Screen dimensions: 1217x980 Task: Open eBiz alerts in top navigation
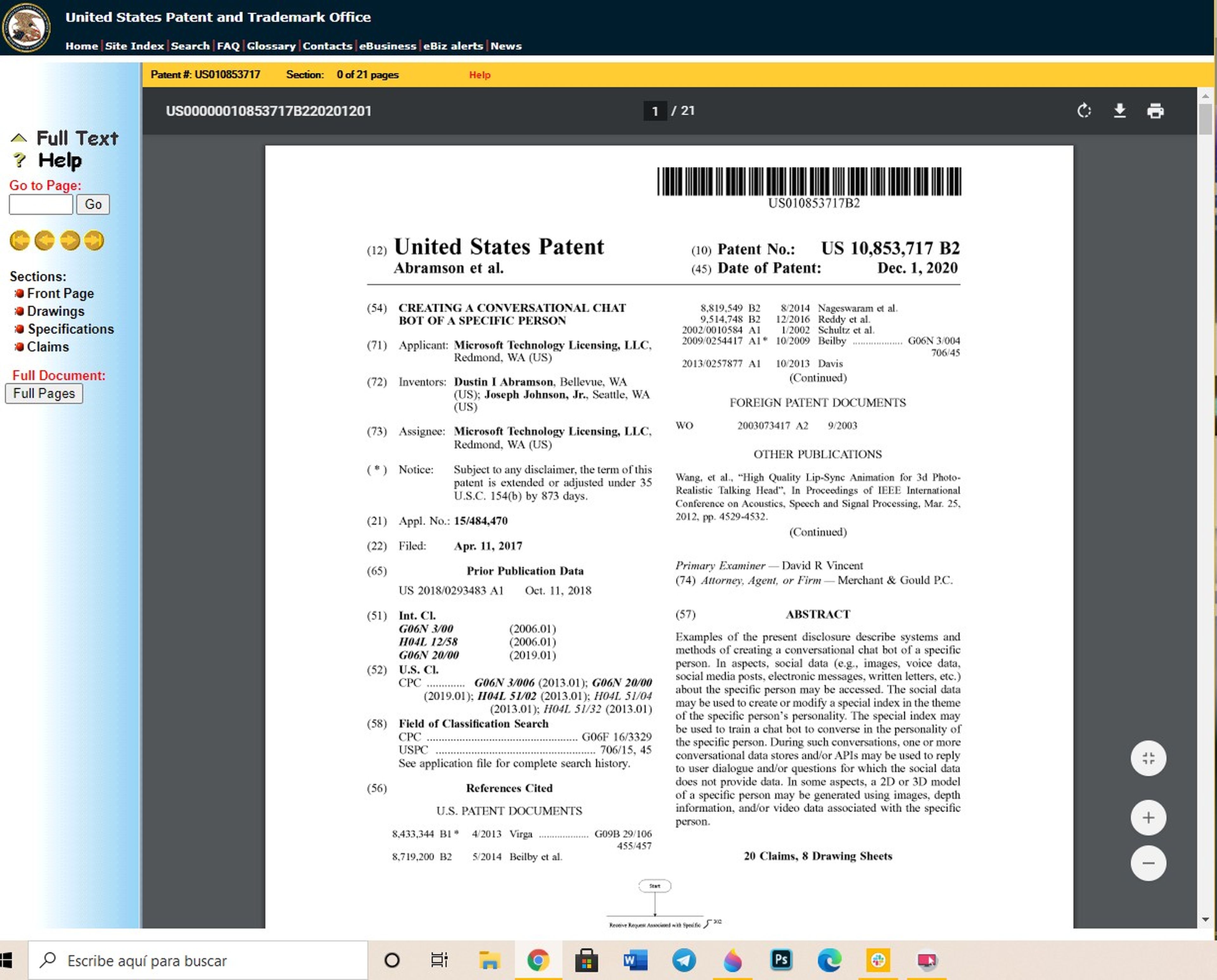click(453, 46)
